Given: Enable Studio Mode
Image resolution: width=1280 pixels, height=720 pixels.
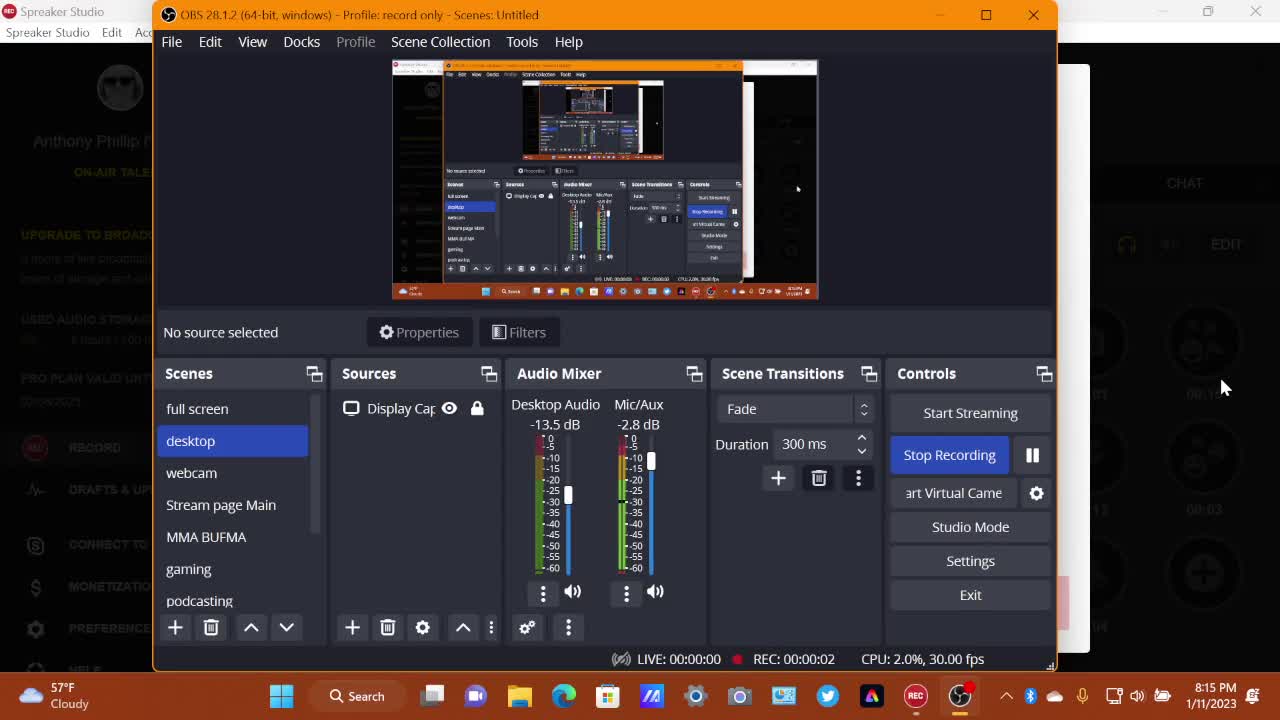Looking at the screenshot, I should (x=970, y=527).
